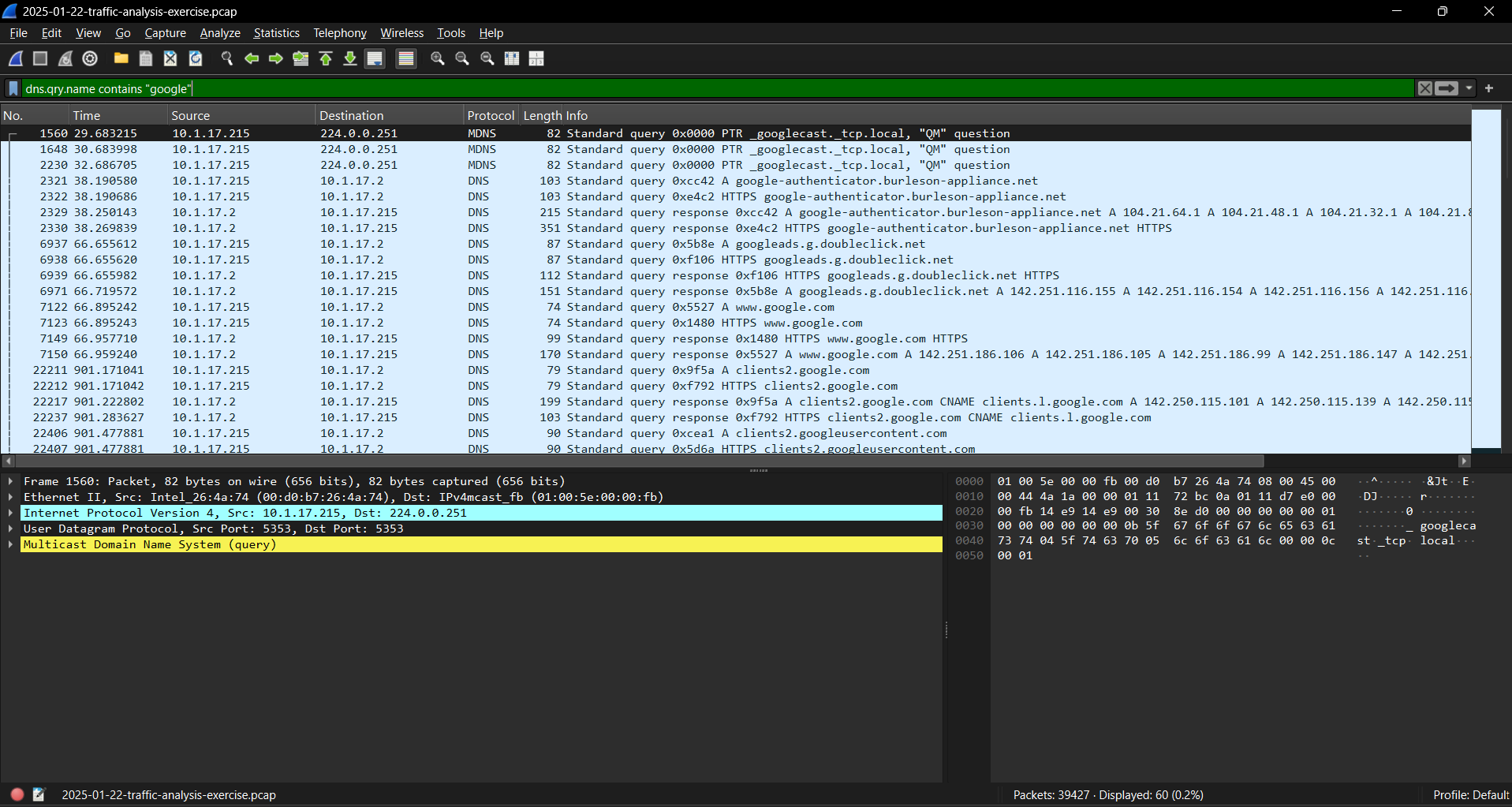Open the Edit menu
The width and height of the screenshot is (1512, 807).
(51, 33)
